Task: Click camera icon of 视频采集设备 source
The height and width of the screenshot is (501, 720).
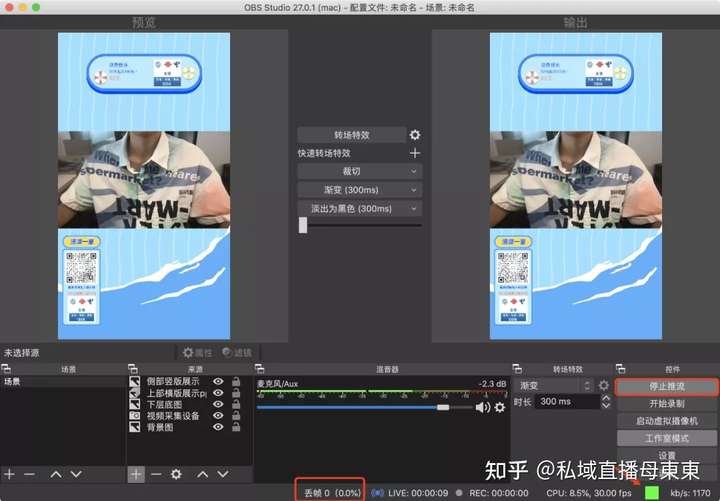Action: coord(135,416)
